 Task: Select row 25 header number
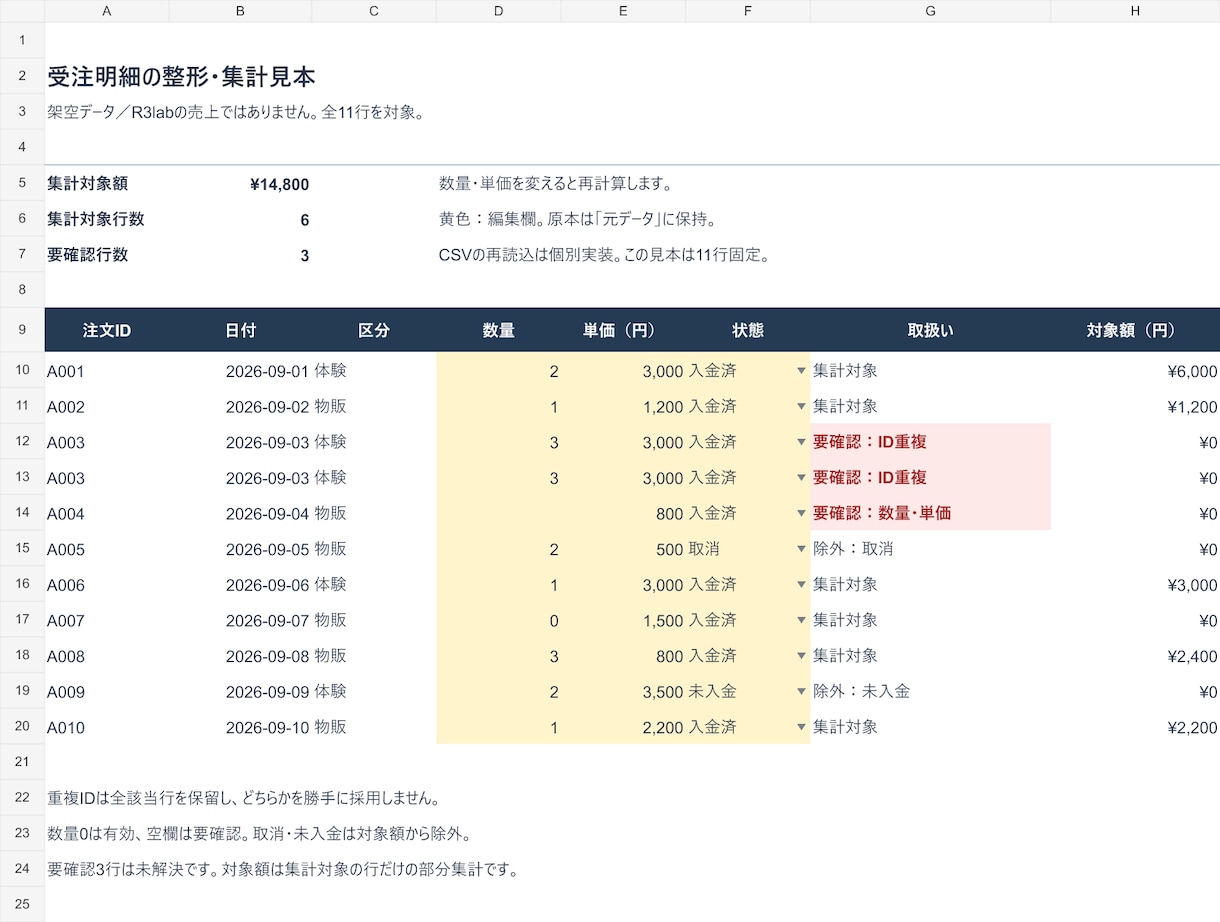tap(22, 905)
